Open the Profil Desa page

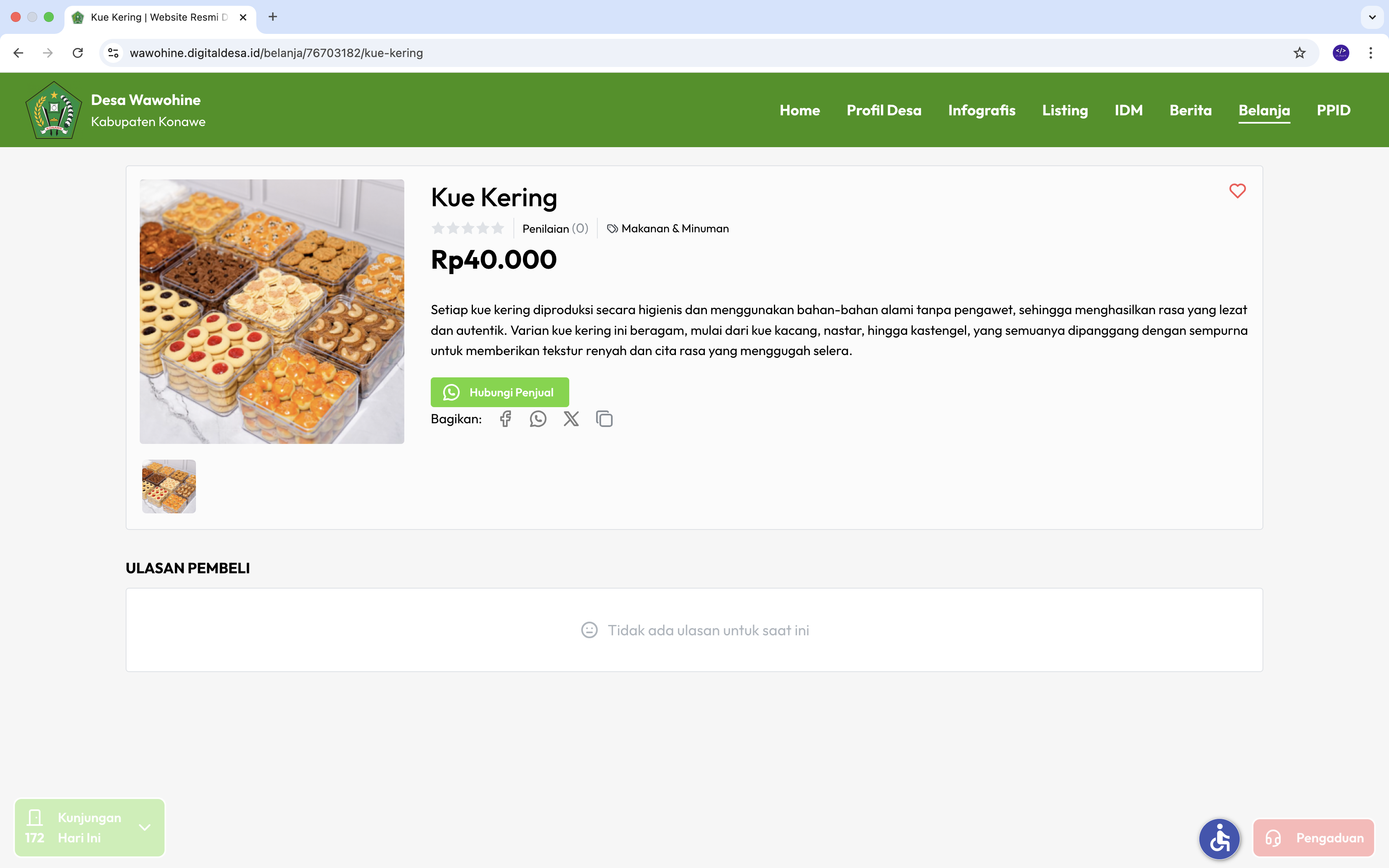tap(884, 110)
